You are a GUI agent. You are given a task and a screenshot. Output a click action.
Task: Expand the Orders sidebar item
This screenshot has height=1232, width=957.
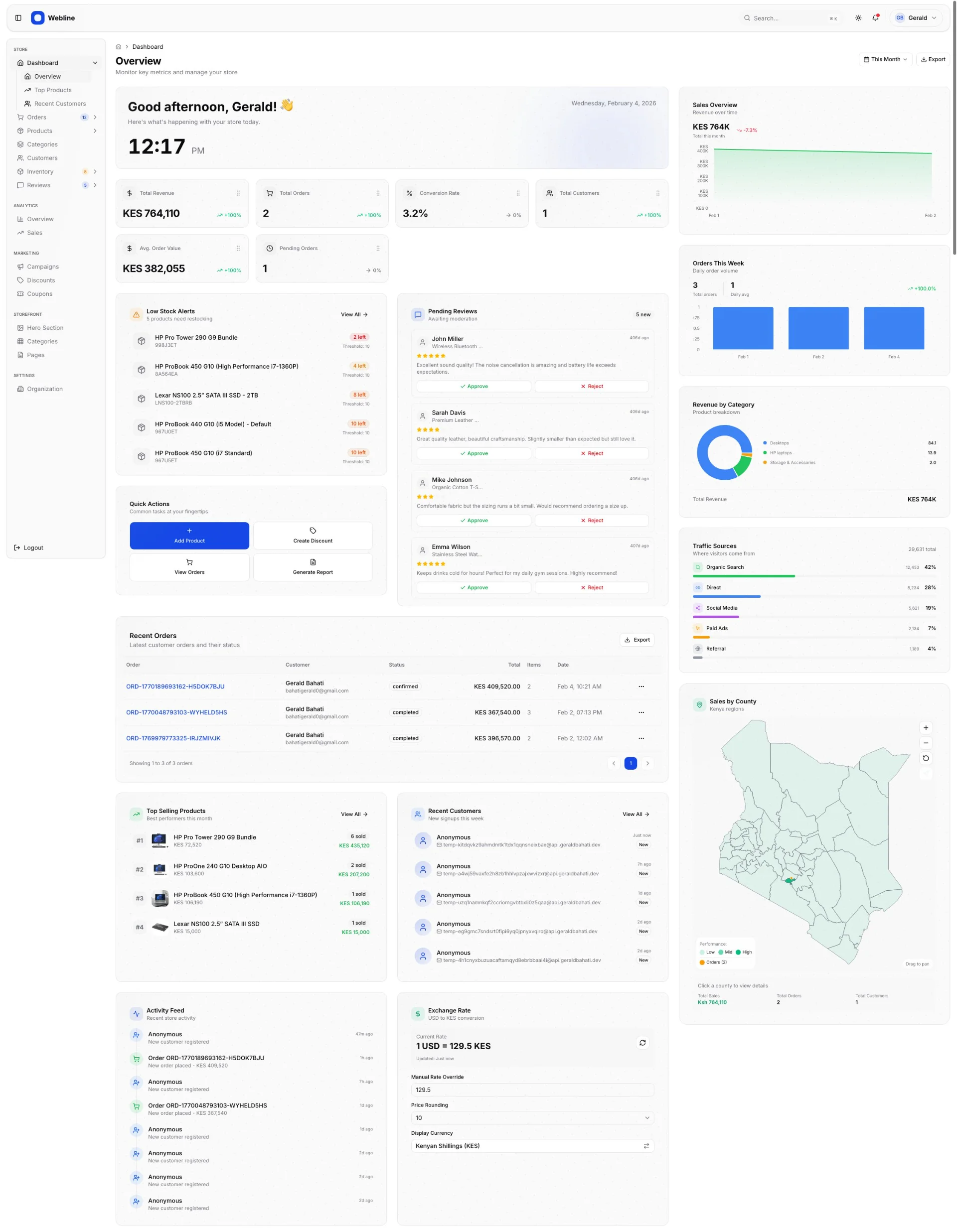point(95,117)
